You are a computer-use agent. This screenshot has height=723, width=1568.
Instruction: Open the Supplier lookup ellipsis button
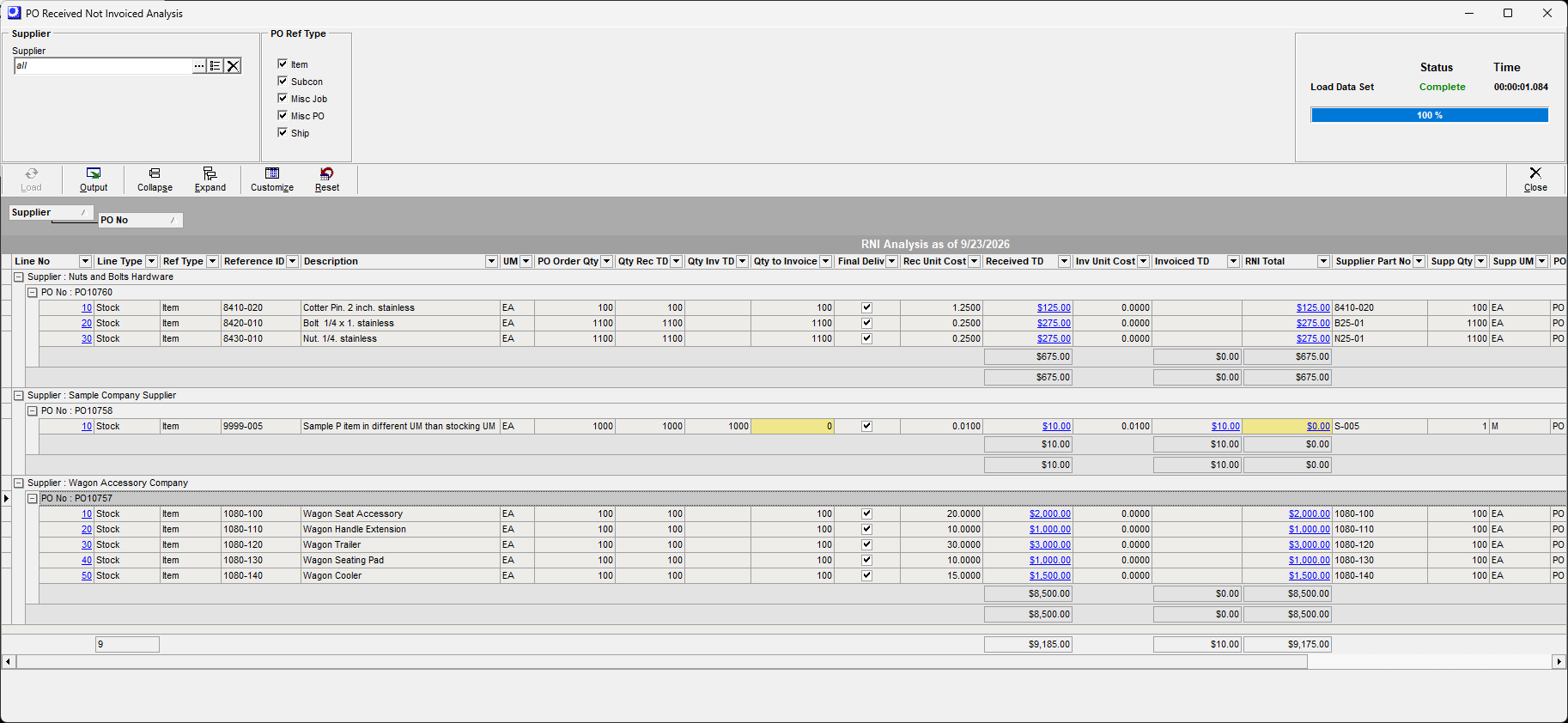(200, 66)
